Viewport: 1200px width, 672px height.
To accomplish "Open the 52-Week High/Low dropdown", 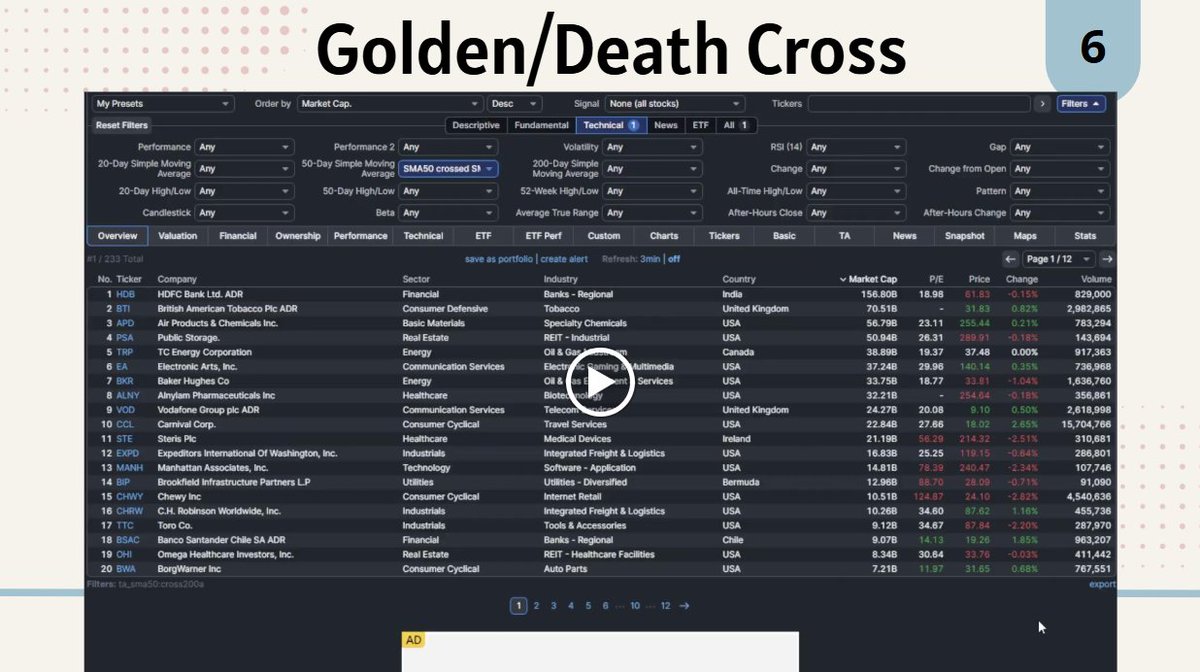I will 652,191.
